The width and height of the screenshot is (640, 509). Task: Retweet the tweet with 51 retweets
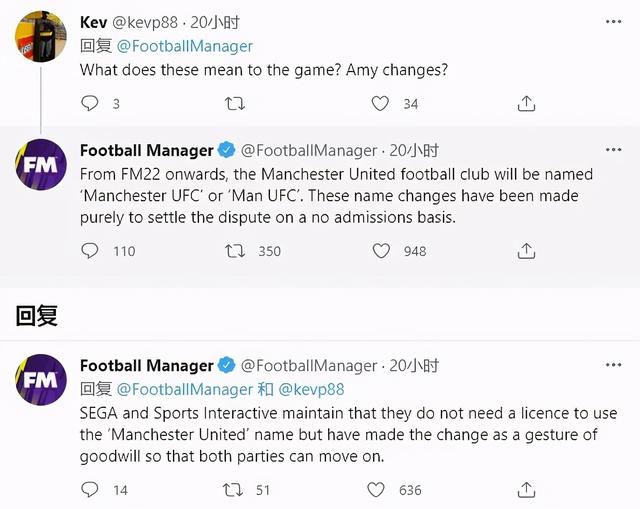point(235,490)
